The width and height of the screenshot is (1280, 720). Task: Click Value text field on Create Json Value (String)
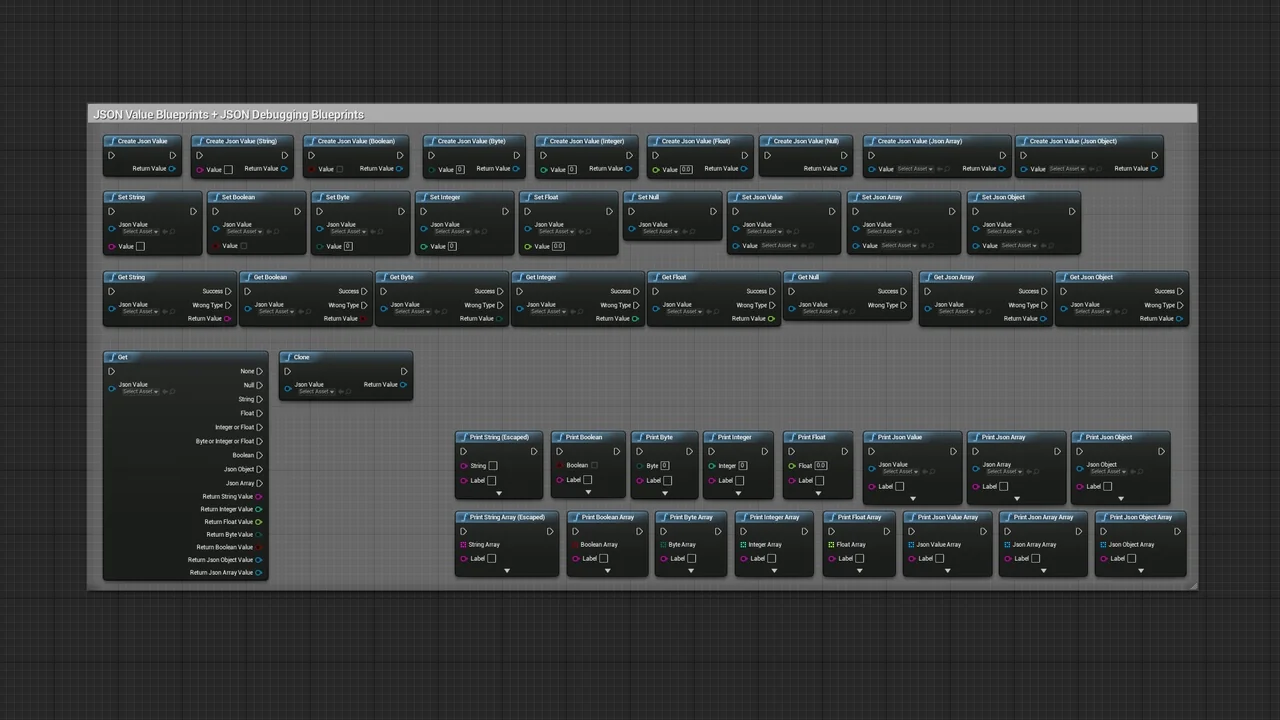[x=228, y=170]
